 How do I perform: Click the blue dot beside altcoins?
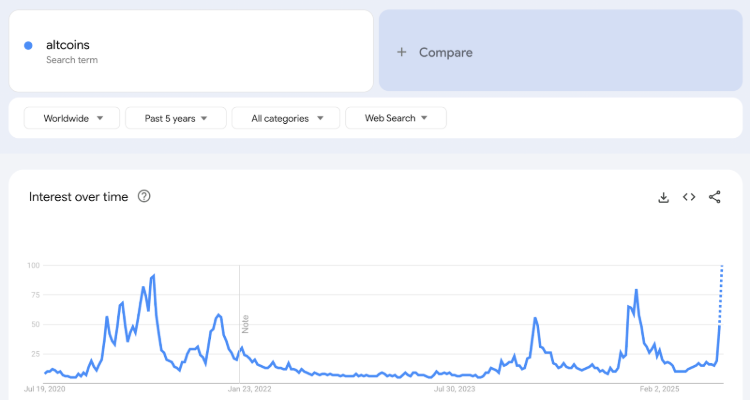click(x=28, y=45)
